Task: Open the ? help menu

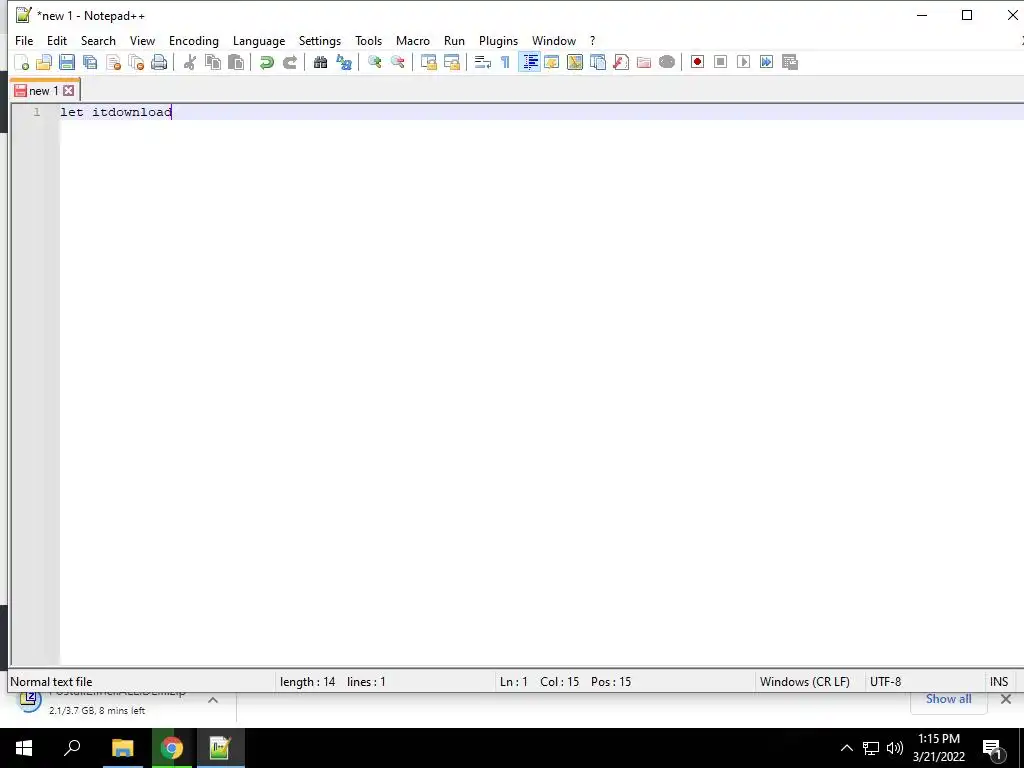Action: [592, 40]
